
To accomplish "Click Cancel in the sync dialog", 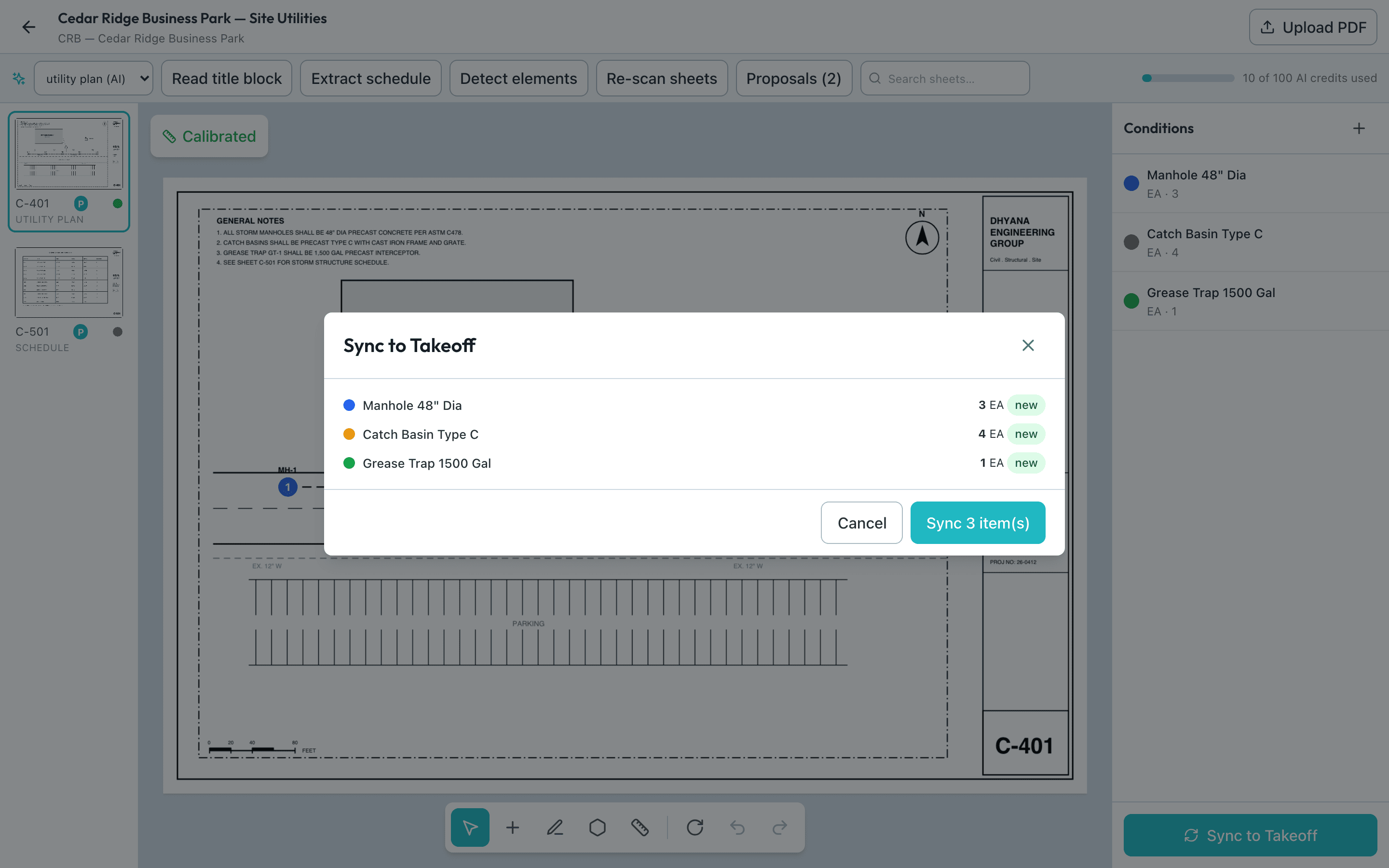I will click(861, 523).
